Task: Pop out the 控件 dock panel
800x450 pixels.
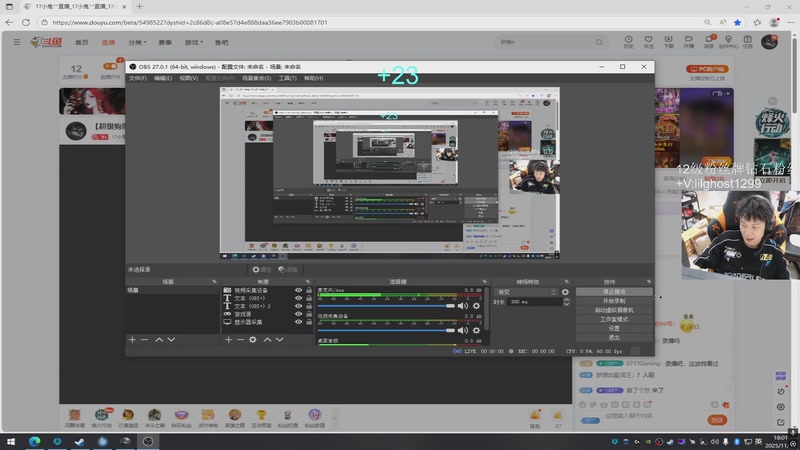Action: [x=649, y=282]
